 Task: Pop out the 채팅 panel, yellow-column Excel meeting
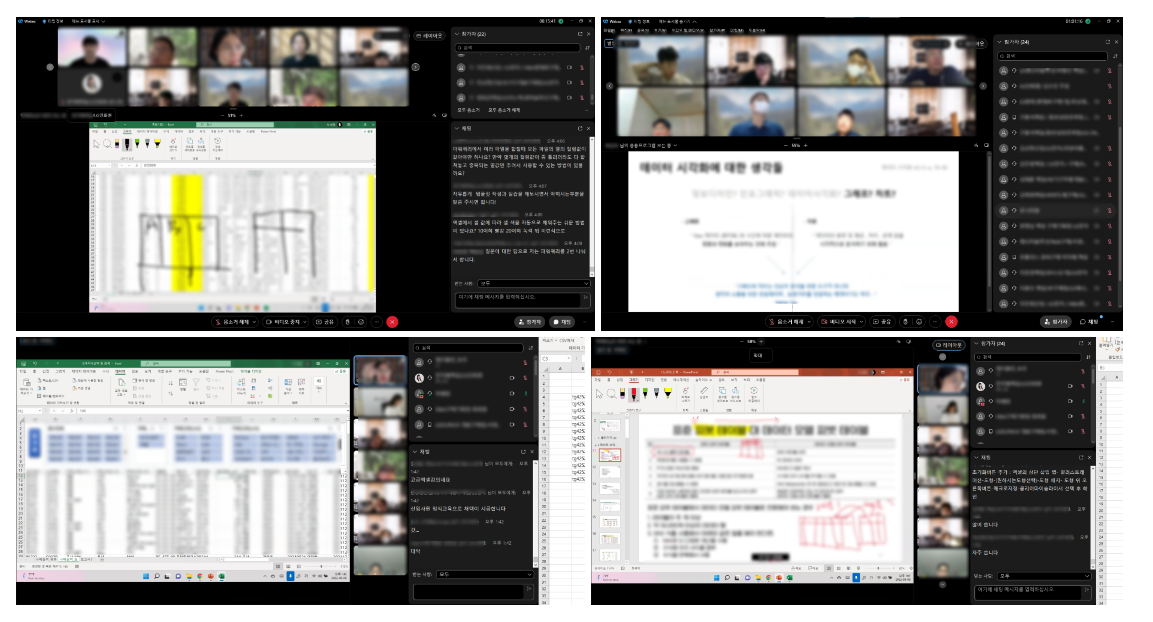(x=579, y=128)
